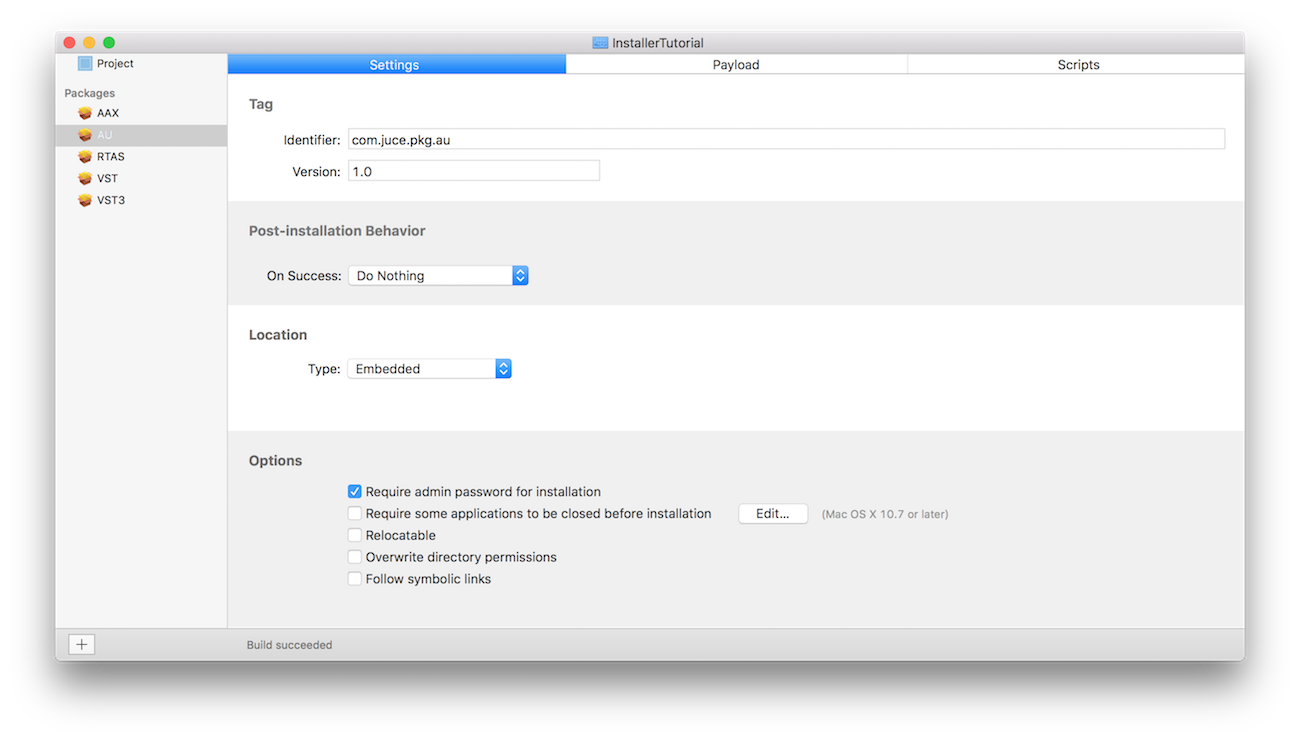Select the VST package icon
Screen dimensions: 1300x740
coord(85,179)
